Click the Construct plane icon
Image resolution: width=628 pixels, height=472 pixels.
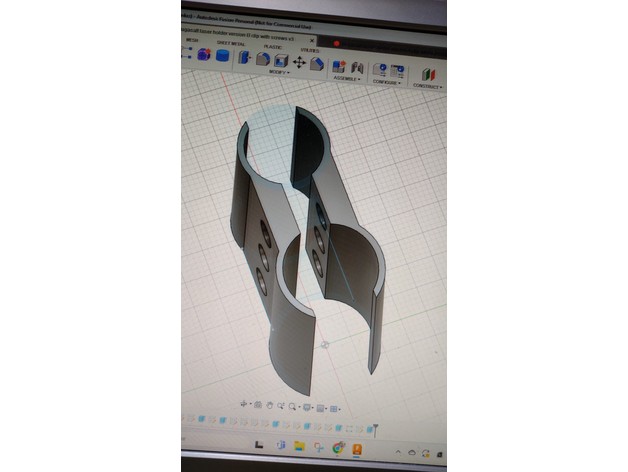(x=428, y=74)
